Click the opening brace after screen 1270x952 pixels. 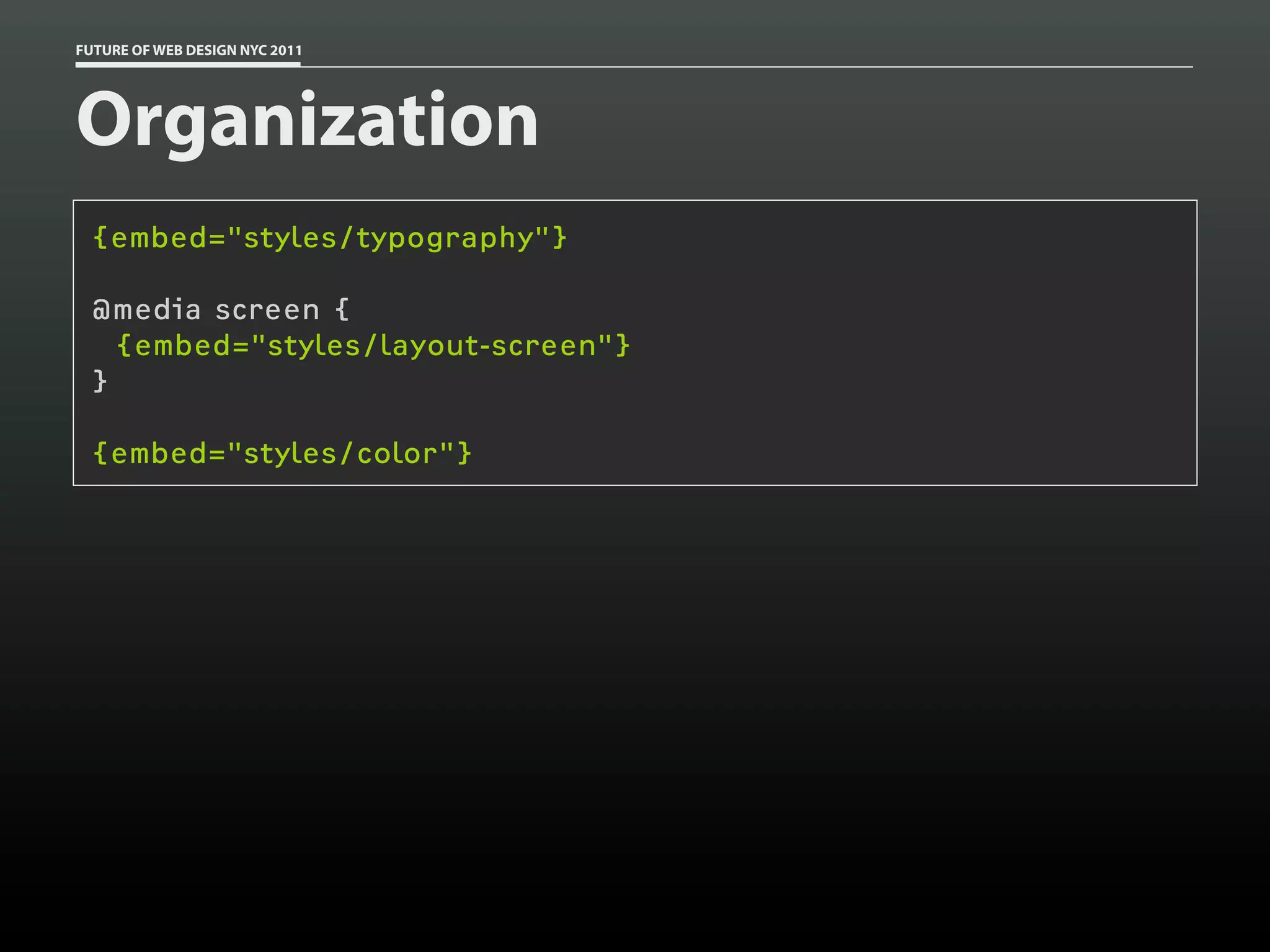342,309
